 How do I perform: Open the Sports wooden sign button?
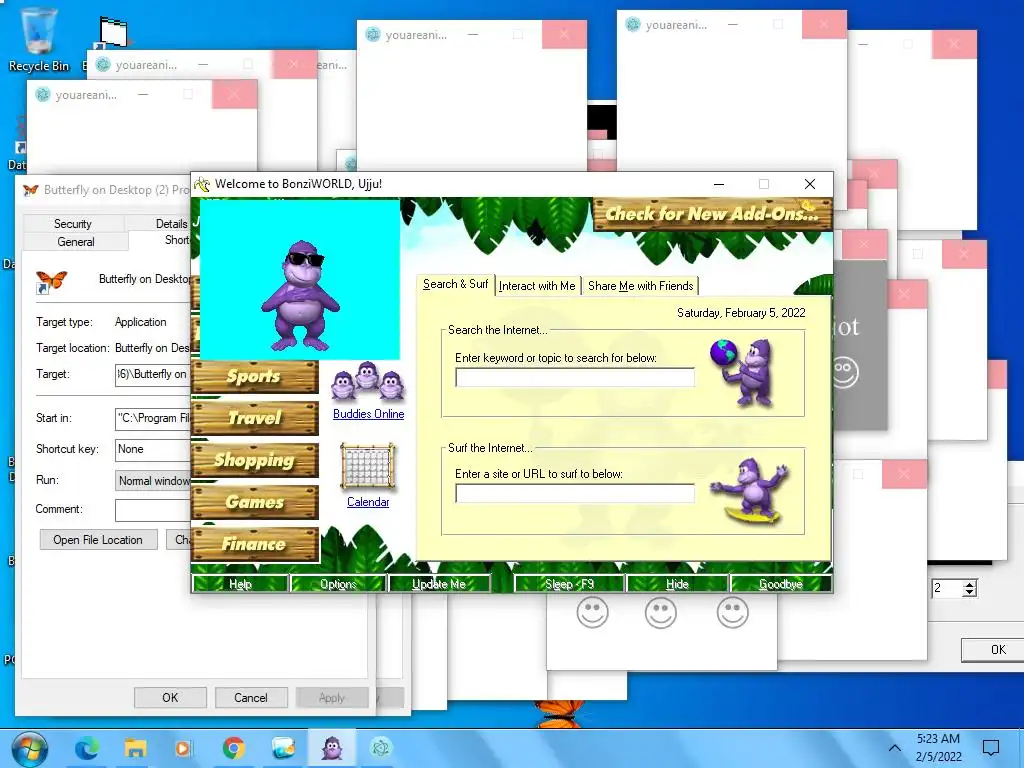click(x=255, y=376)
